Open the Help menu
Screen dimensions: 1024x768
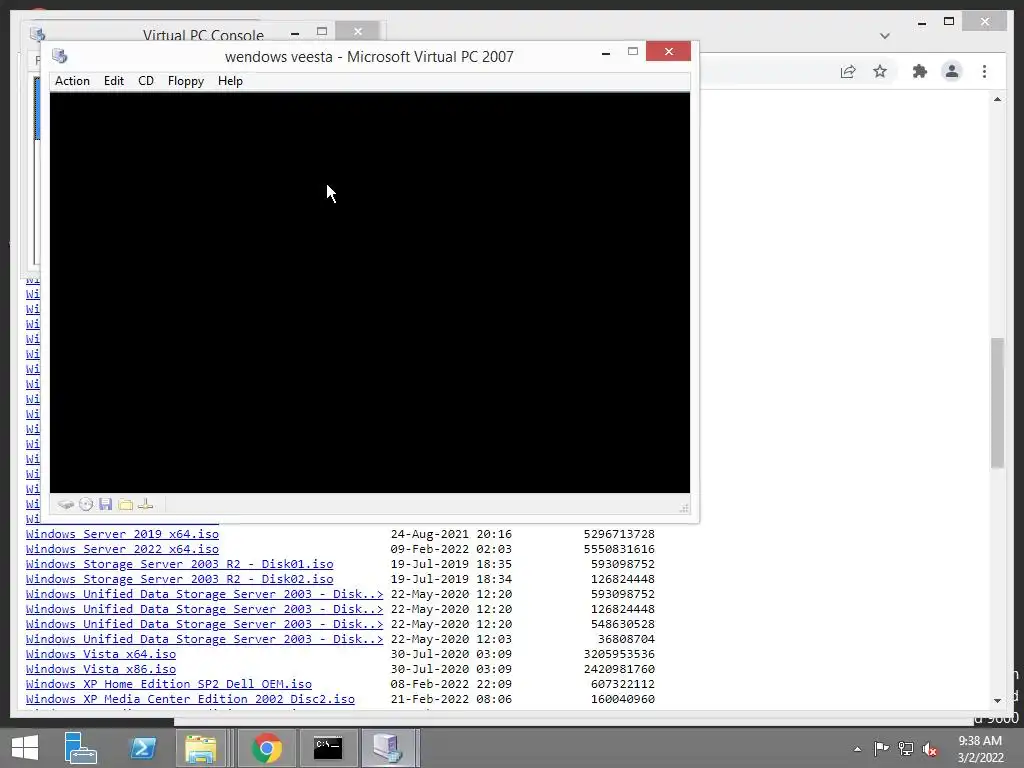[x=230, y=81]
